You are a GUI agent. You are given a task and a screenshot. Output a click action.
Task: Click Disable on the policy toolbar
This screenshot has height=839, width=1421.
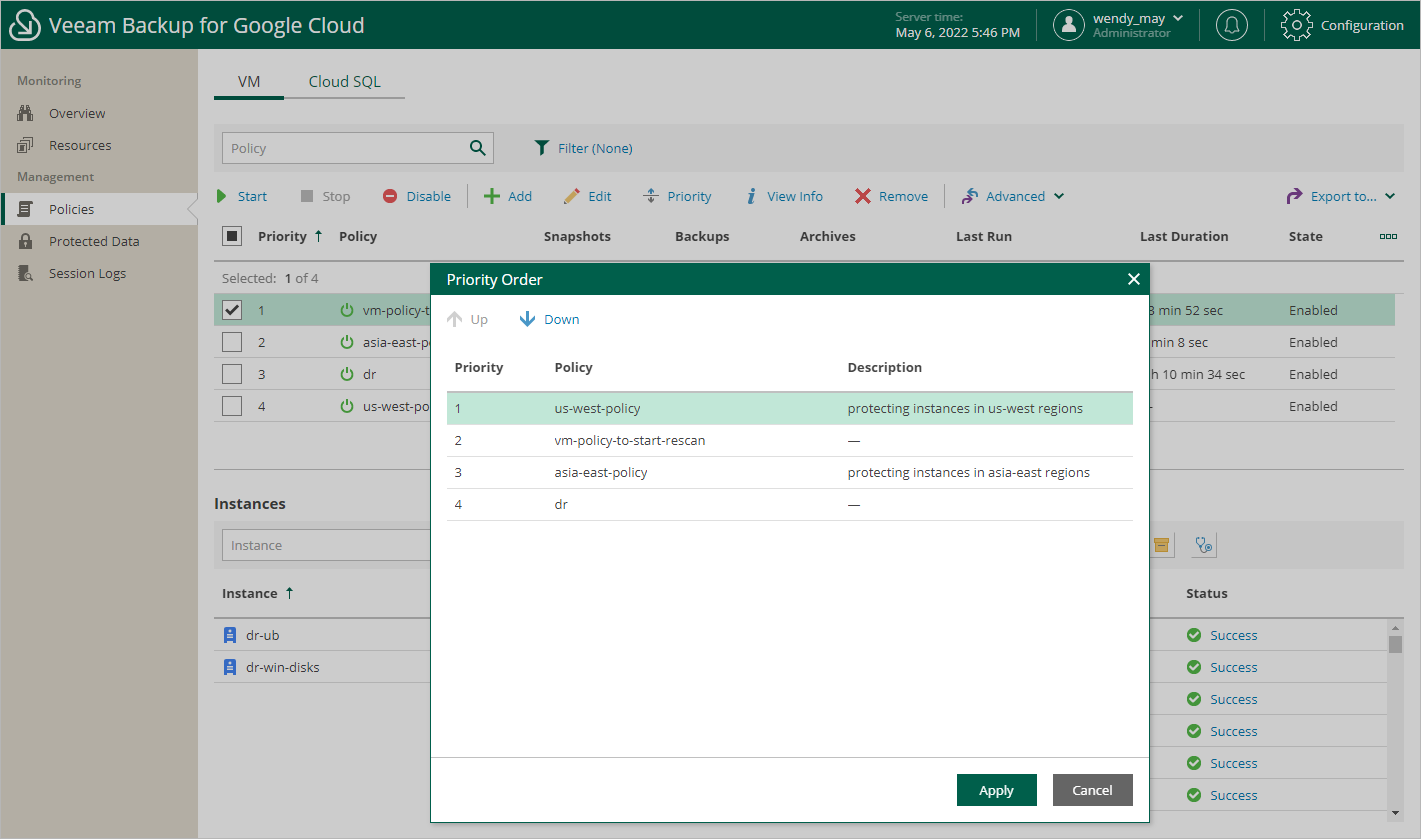417,196
